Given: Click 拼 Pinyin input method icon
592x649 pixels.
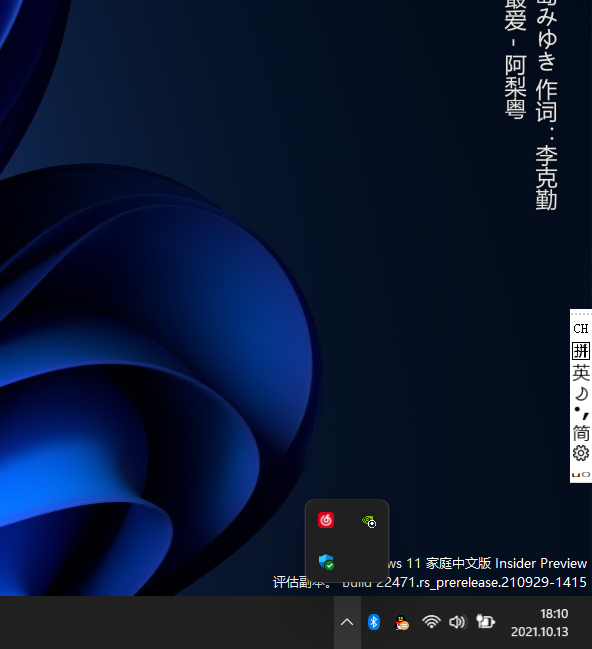Looking at the screenshot, I should click(581, 351).
